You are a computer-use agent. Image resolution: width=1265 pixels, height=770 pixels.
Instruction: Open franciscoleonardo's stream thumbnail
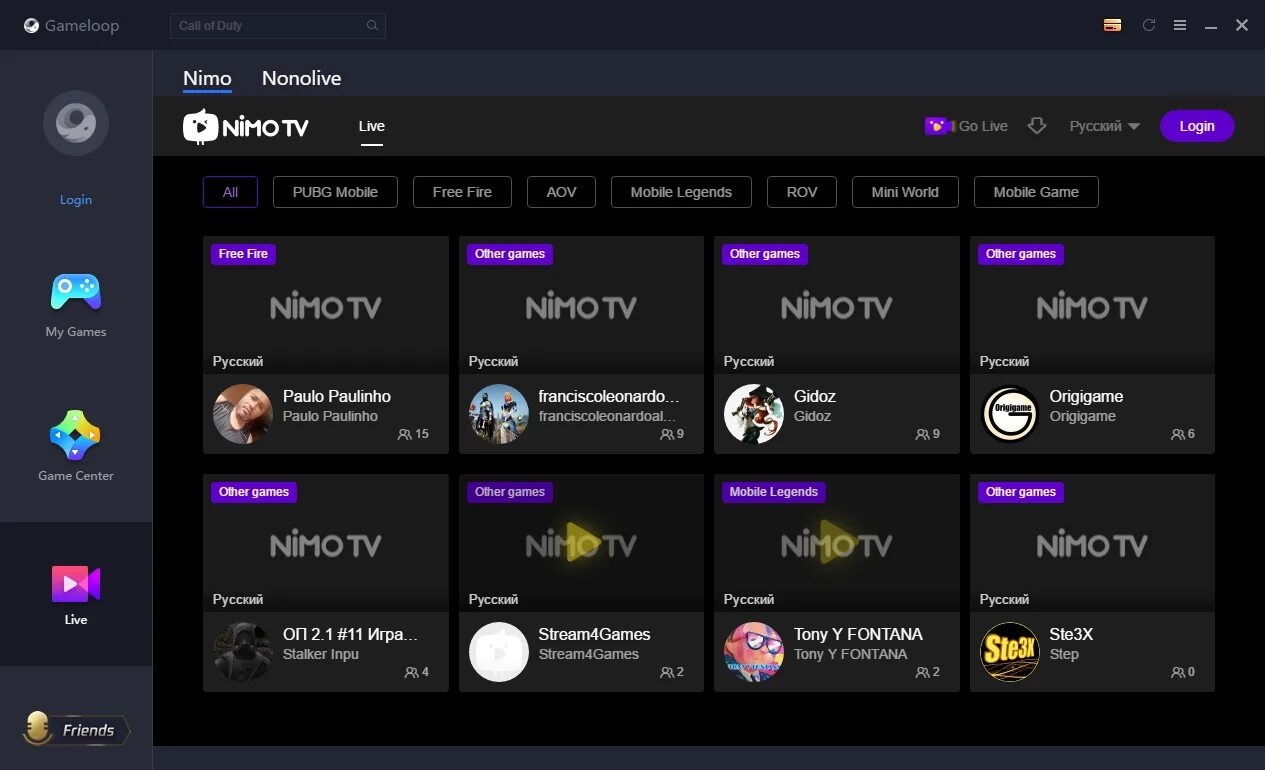click(x=581, y=305)
